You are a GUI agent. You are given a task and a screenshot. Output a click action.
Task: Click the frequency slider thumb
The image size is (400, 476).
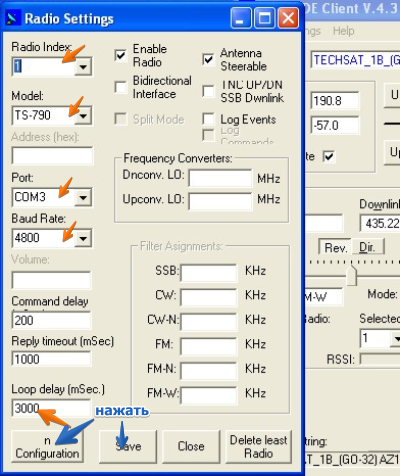pos(351,275)
